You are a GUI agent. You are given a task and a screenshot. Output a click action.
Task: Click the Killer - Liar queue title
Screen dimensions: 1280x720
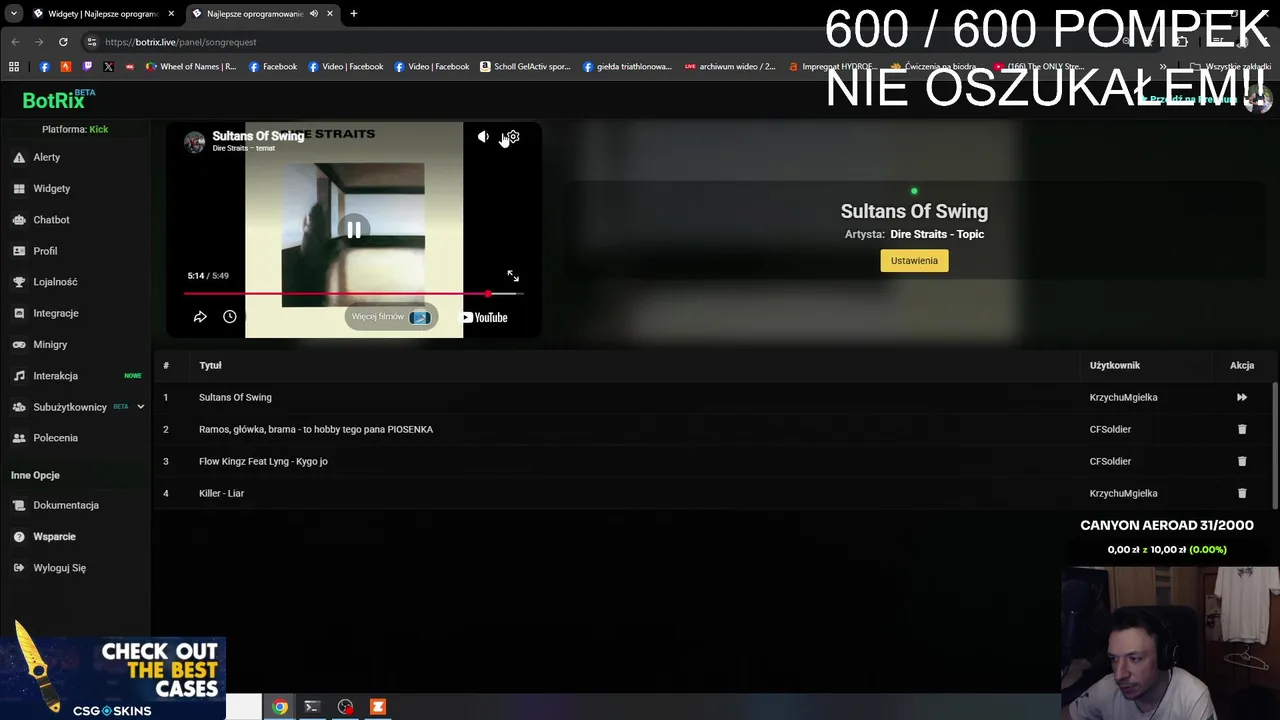(221, 493)
